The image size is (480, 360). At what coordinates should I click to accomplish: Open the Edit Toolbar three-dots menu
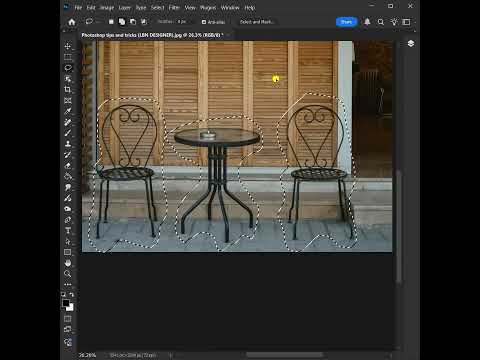point(68,284)
